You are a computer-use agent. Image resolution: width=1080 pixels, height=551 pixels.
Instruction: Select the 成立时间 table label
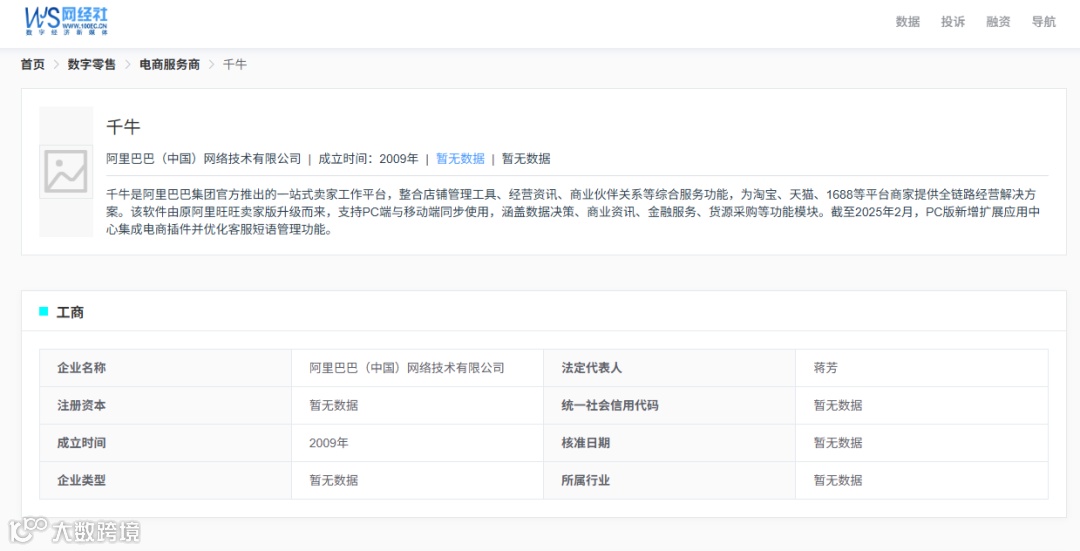coord(81,443)
